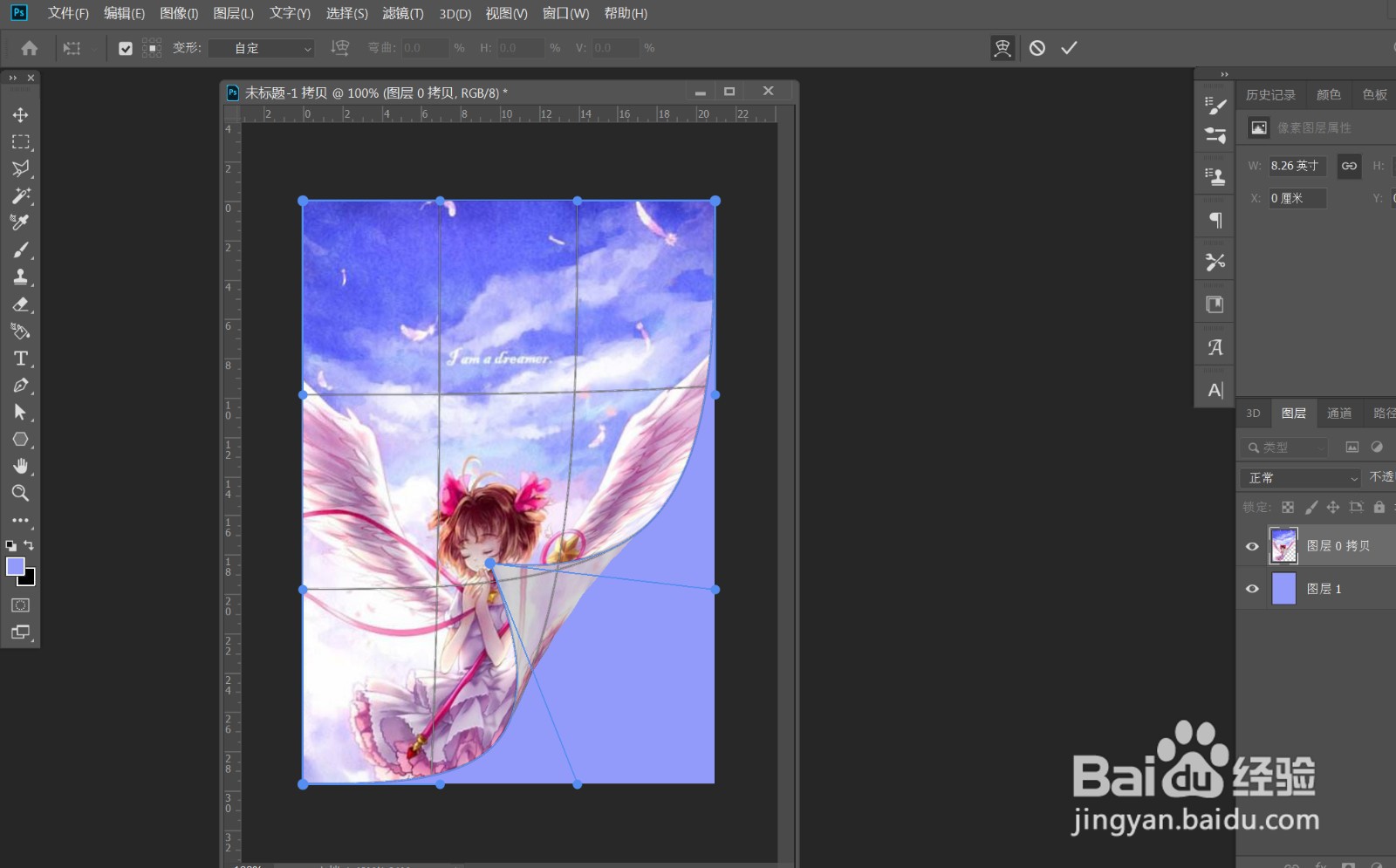The width and height of the screenshot is (1396, 868).
Task: Filter layers by pixel layers
Action: (x=1352, y=448)
